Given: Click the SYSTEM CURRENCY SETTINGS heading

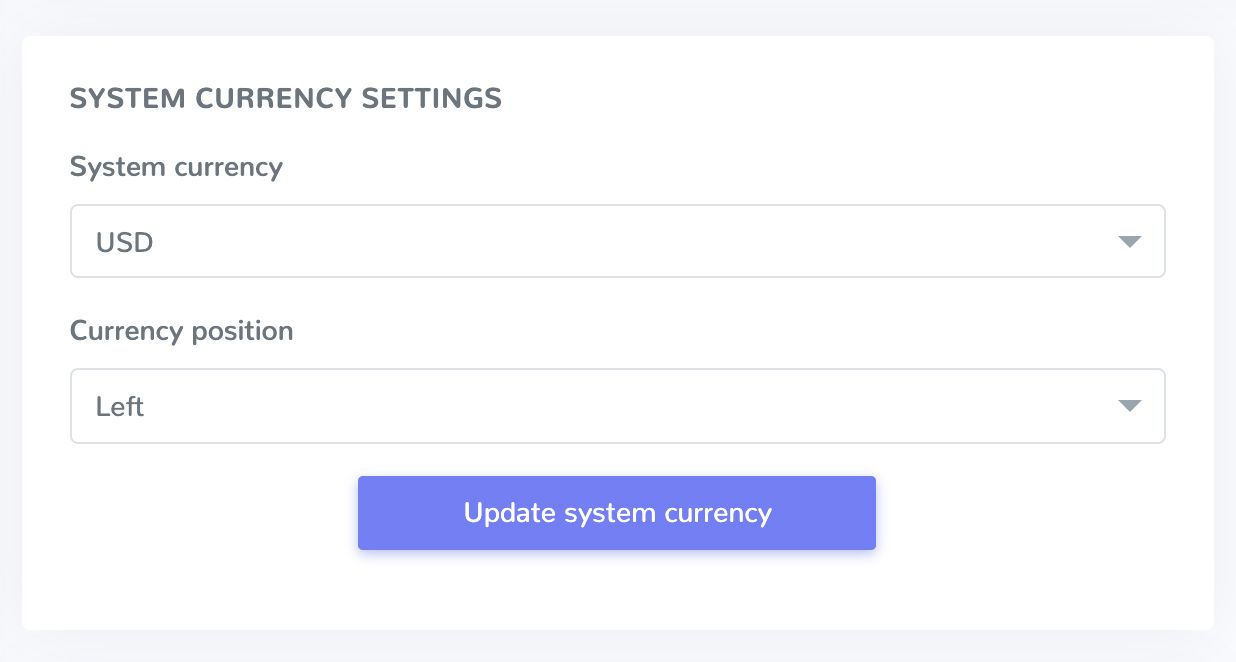Looking at the screenshot, I should [x=285, y=98].
